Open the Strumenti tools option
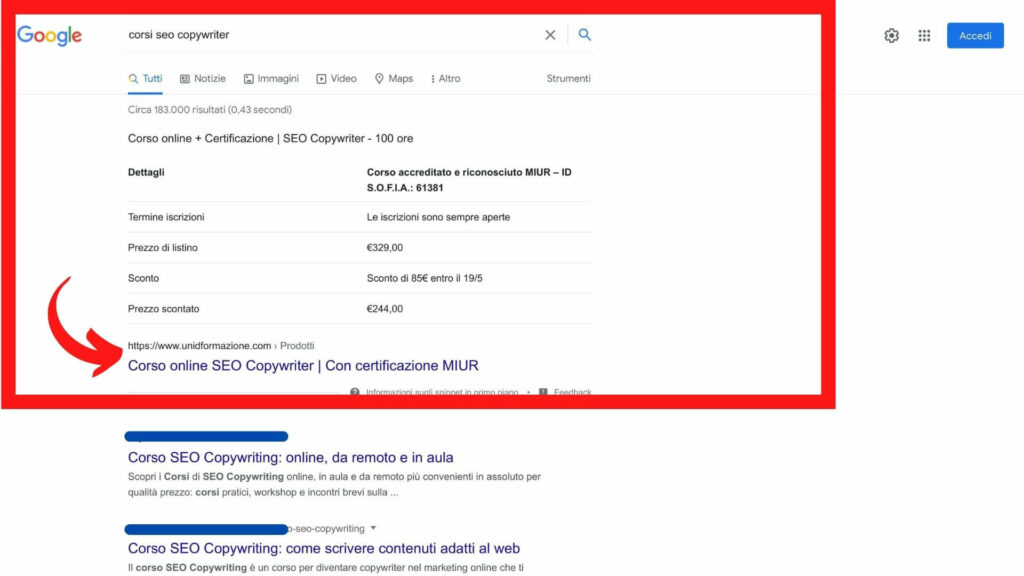 [568, 78]
